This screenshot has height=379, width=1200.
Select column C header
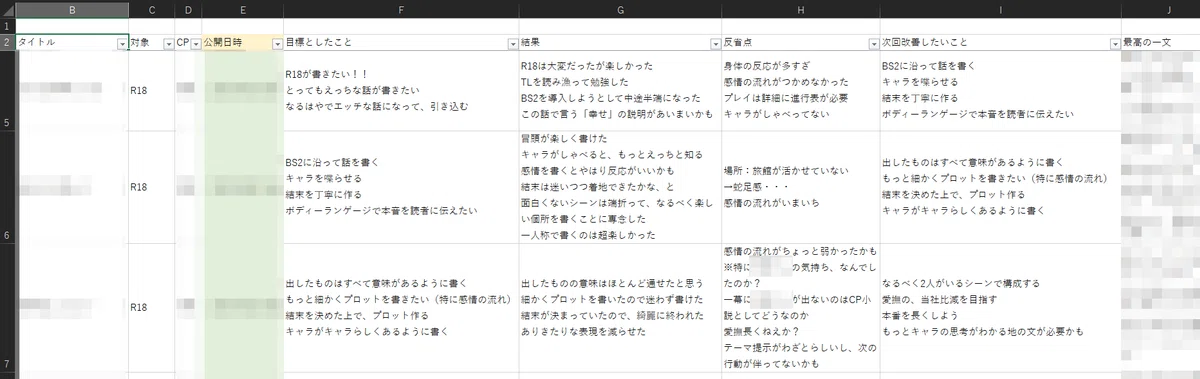pyautogui.click(x=151, y=9)
